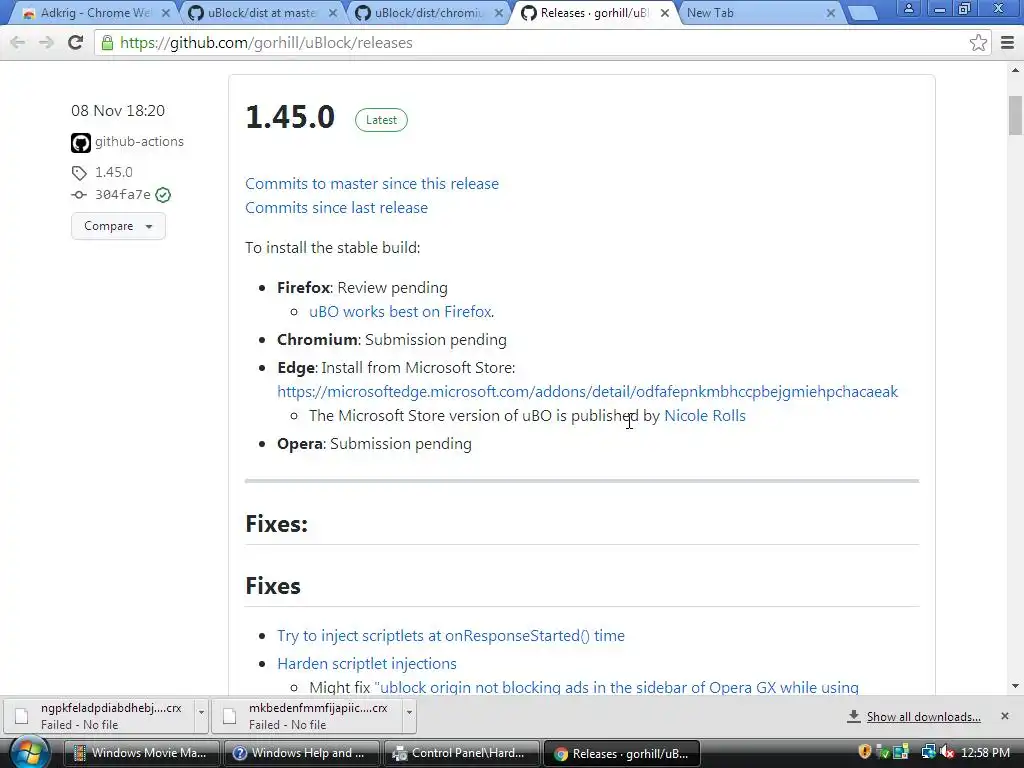Open Commits since last release link

(336, 208)
